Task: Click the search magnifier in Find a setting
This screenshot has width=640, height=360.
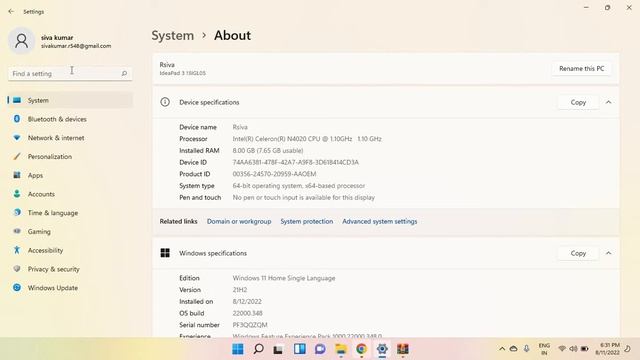Action: pyautogui.click(x=124, y=73)
